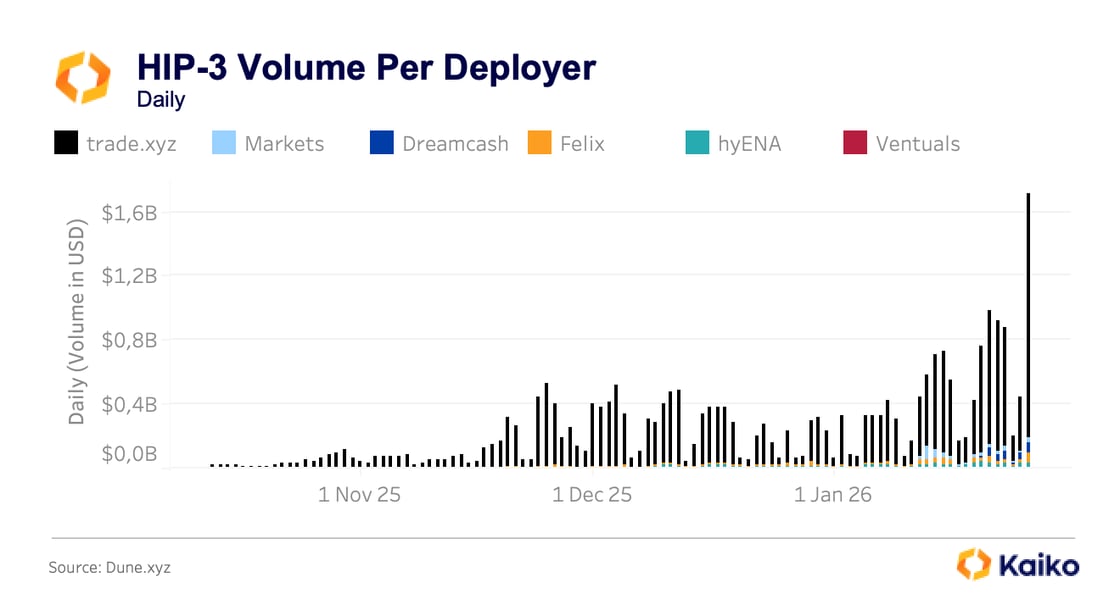Viewport: 1120px width, 610px height.
Task: Click the Kaiko logo icon at bottom right
Action: [974, 564]
